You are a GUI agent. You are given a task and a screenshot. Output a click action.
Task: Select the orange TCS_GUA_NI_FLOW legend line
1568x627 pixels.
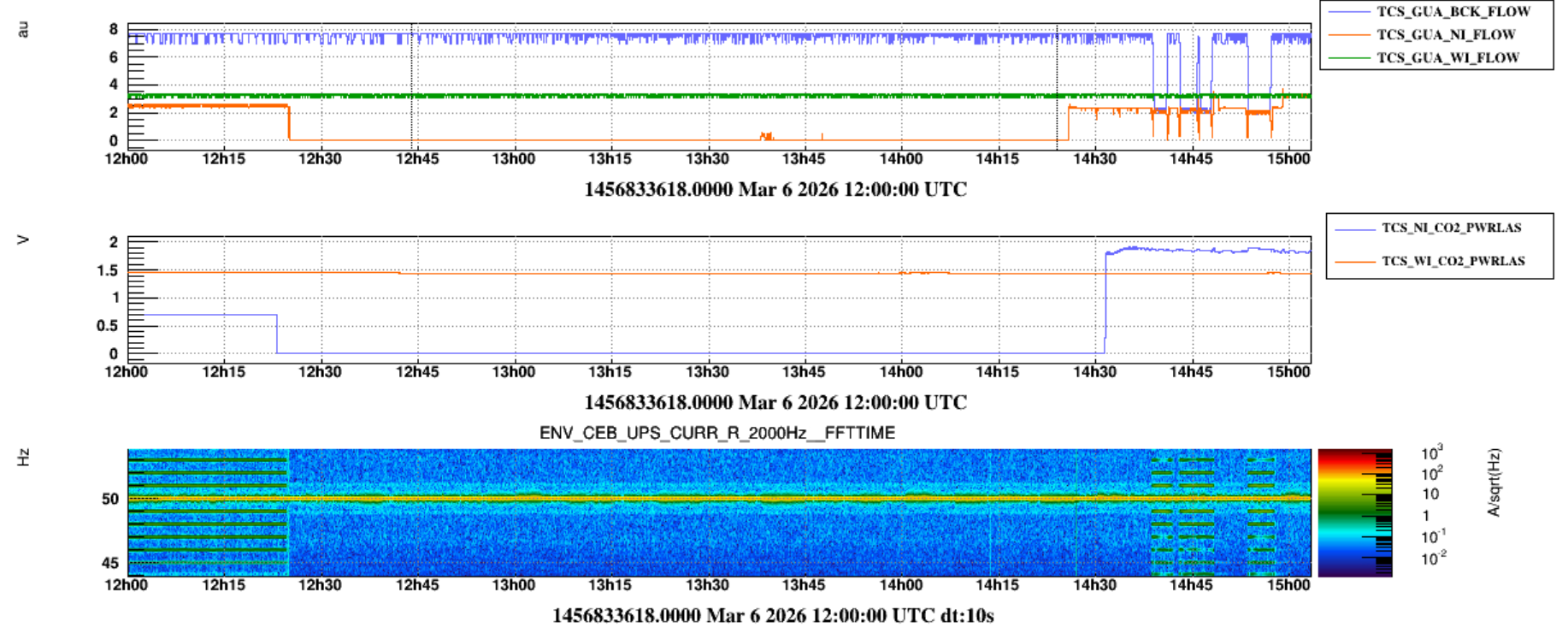(x=1348, y=35)
